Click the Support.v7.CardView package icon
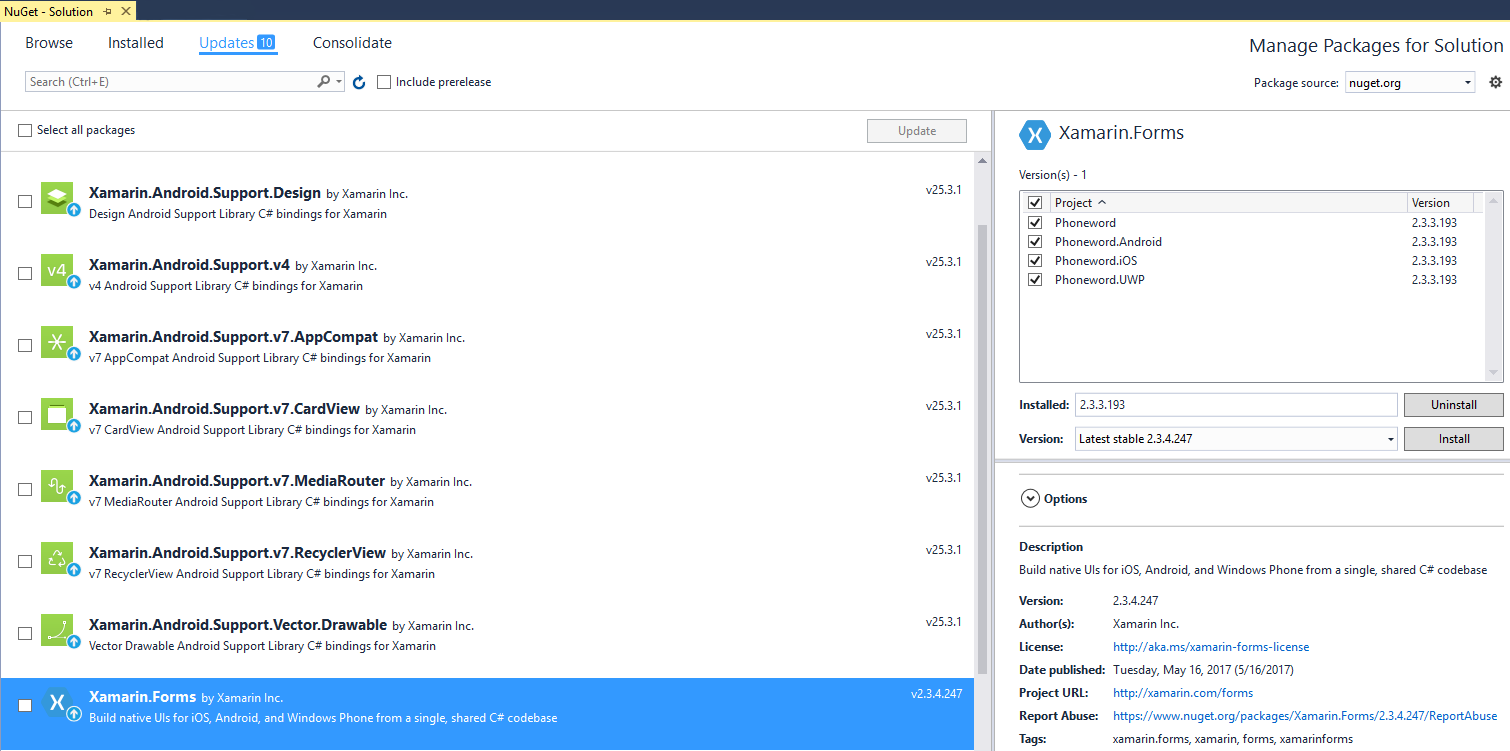Screen dimensions: 1510x751 point(58,414)
